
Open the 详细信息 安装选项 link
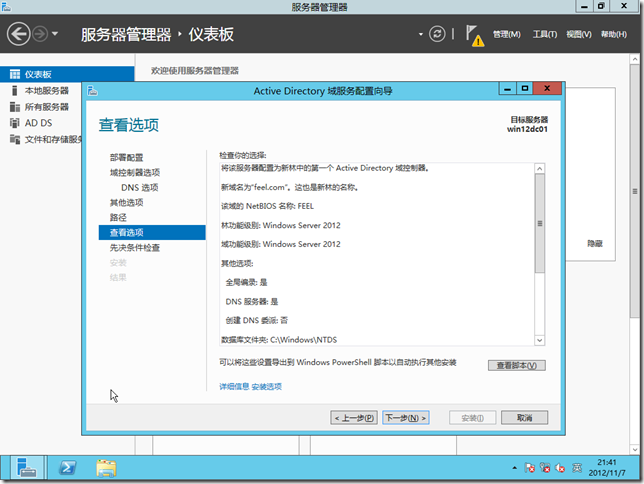click(x=251, y=386)
